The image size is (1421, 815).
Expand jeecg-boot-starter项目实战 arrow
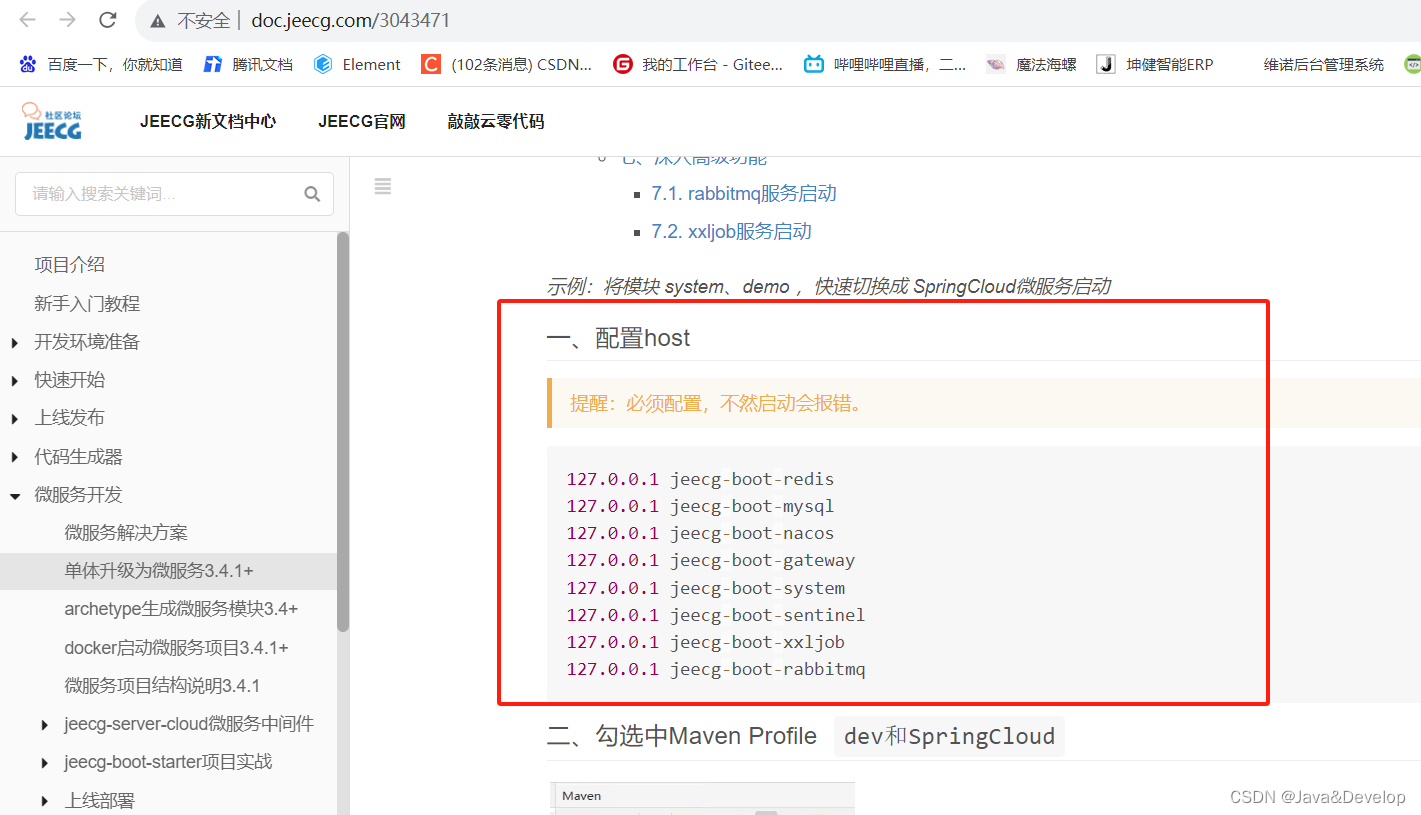45,763
